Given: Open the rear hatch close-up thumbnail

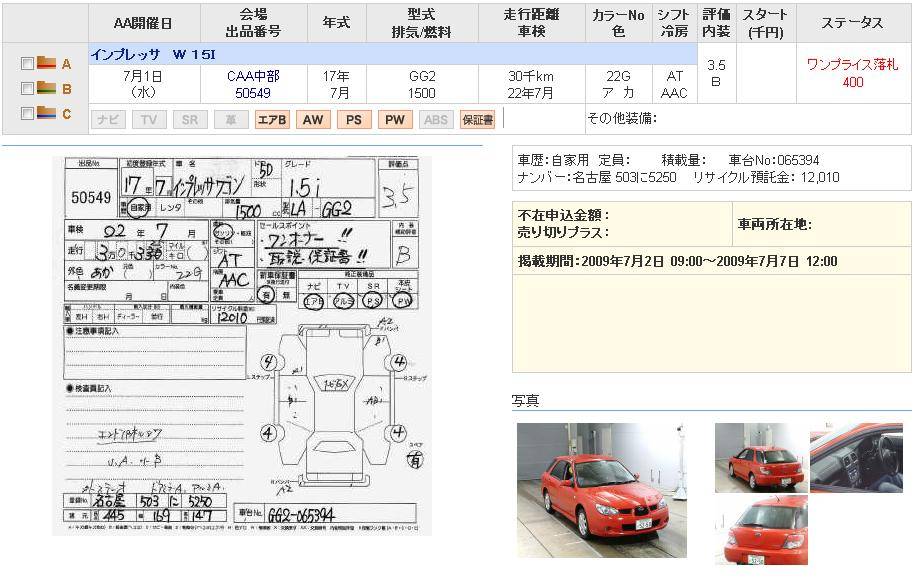Looking at the screenshot, I should [761, 530].
